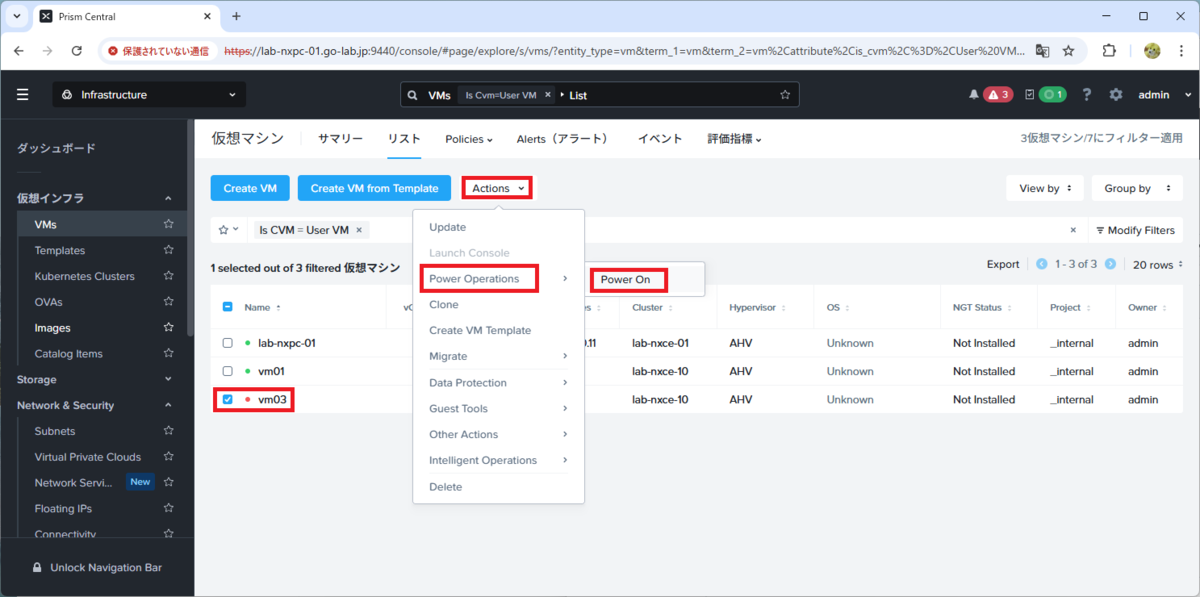Collapse the Network & Security section
The width and height of the screenshot is (1200, 597).
pyautogui.click(x=168, y=405)
